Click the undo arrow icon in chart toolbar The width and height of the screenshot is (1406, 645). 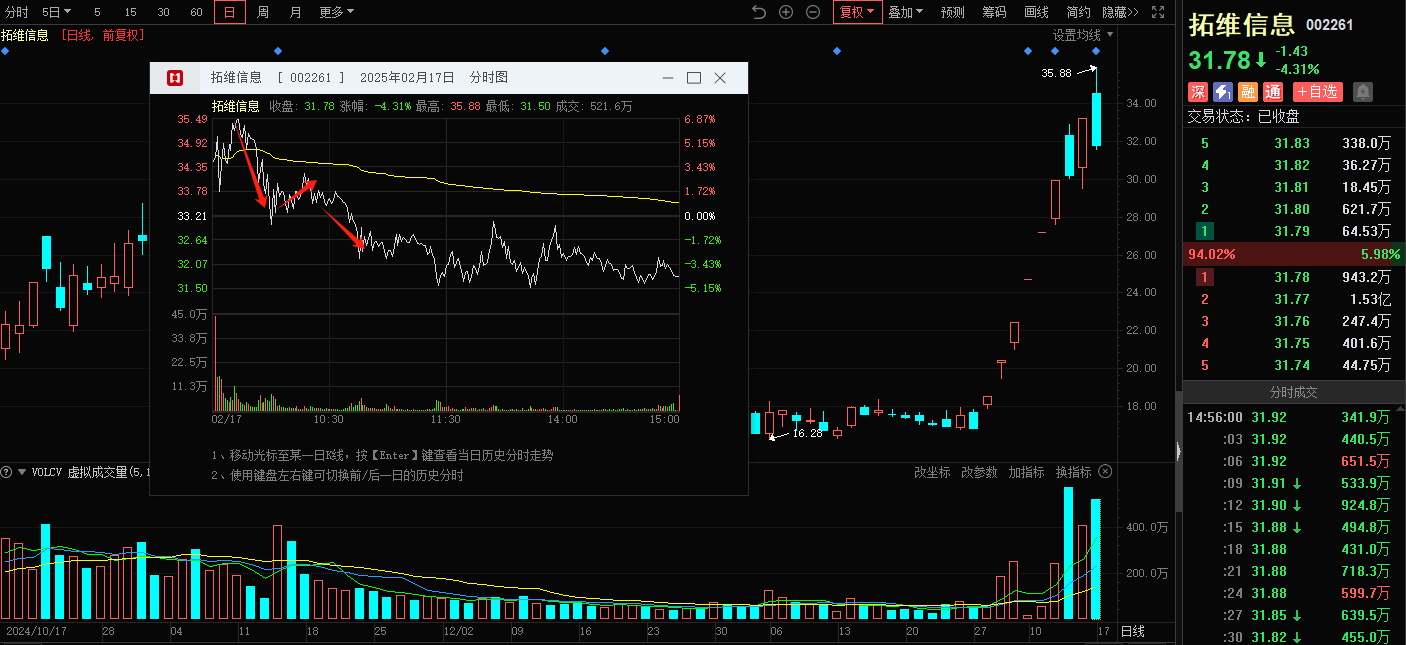click(x=758, y=12)
